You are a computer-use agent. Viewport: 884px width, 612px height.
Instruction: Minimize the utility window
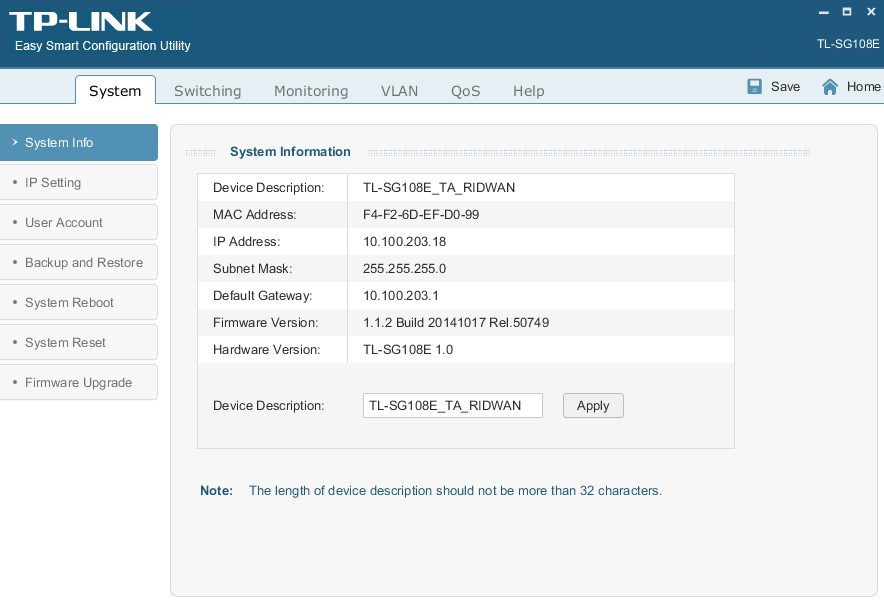click(x=824, y=12)
